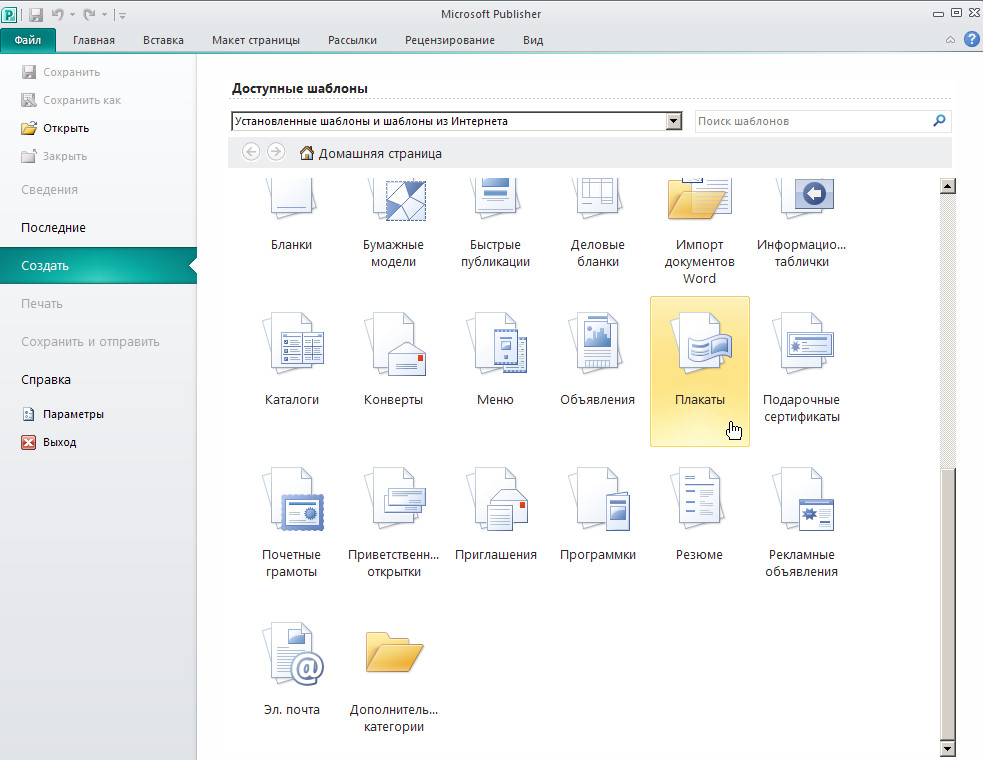Switch to the Вставка ribbon tab

164,40
